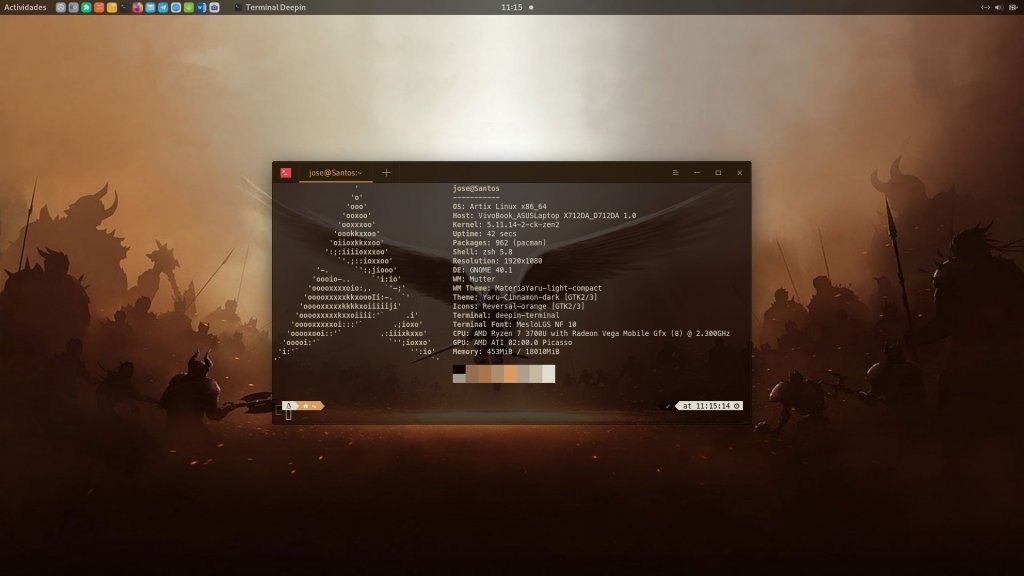Close the Deepin terminal window
The height and width of the screenshot is (576, 1024).
click(740, 173)
